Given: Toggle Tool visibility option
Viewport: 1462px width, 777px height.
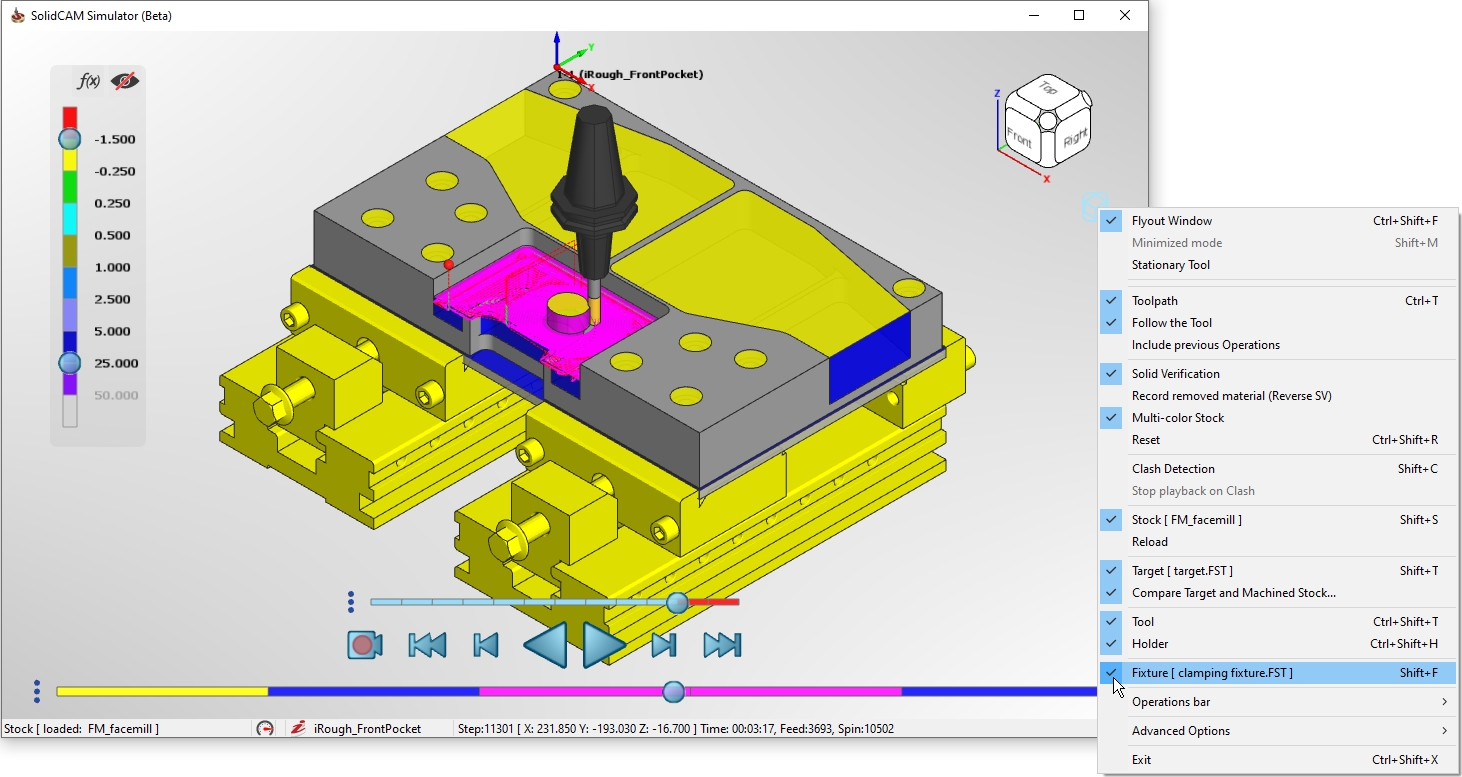Looking at the screenshot, I should (x=1277, y=622).
